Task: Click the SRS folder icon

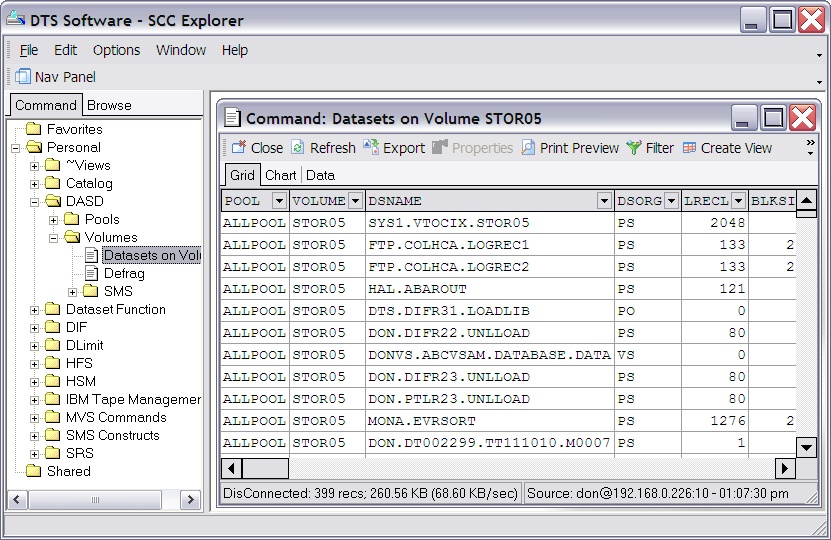Action: (52, 453)
